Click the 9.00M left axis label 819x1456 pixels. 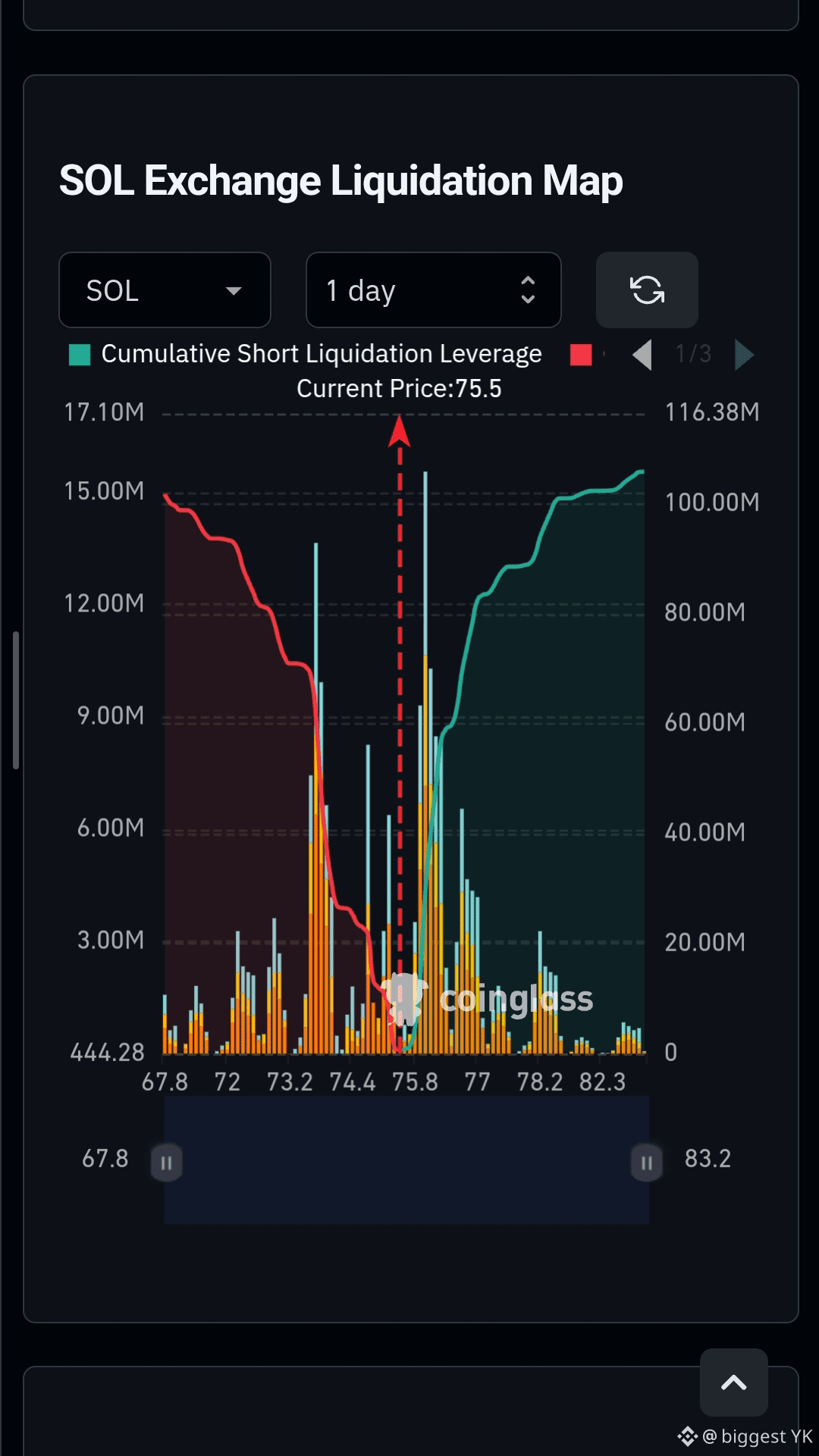(x=111, y=715)
